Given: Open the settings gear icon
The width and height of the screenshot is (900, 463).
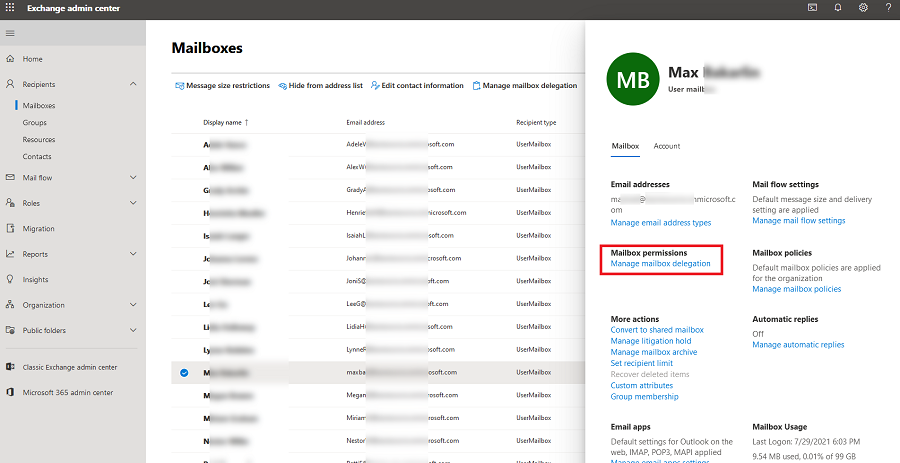Looking at the screenshot, I should pos(863,8).
